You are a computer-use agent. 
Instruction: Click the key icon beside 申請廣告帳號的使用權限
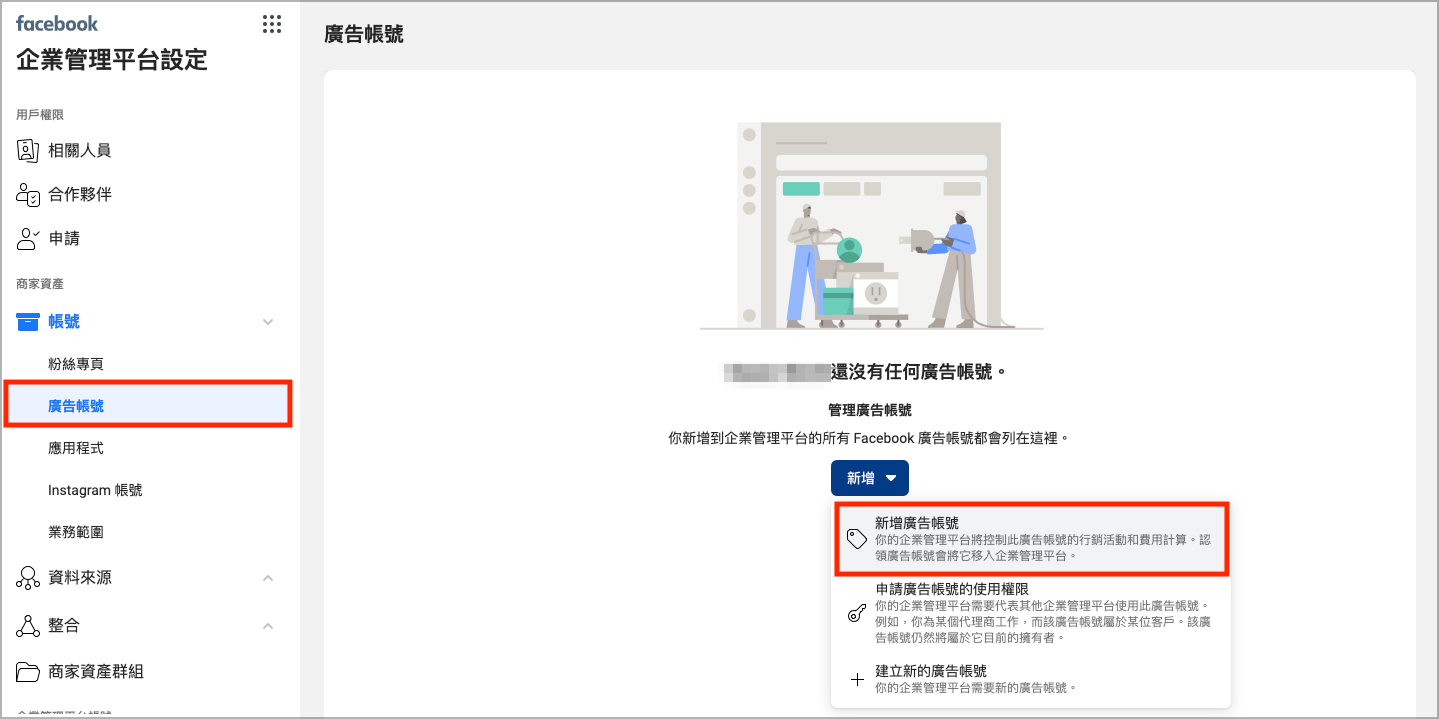pyautogui.click(x=857, y=611)
